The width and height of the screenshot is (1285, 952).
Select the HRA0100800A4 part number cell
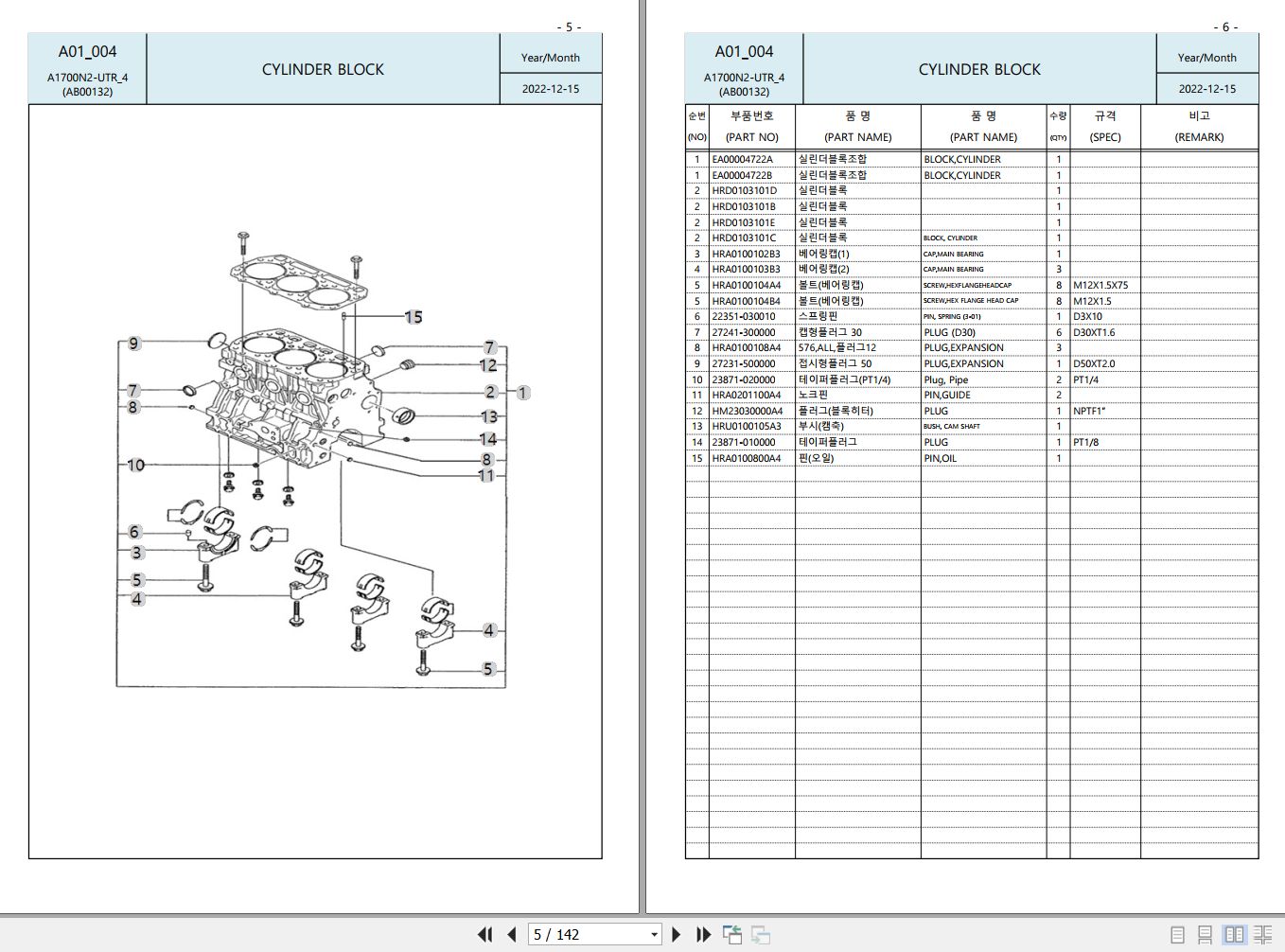(x=747, y=458)
